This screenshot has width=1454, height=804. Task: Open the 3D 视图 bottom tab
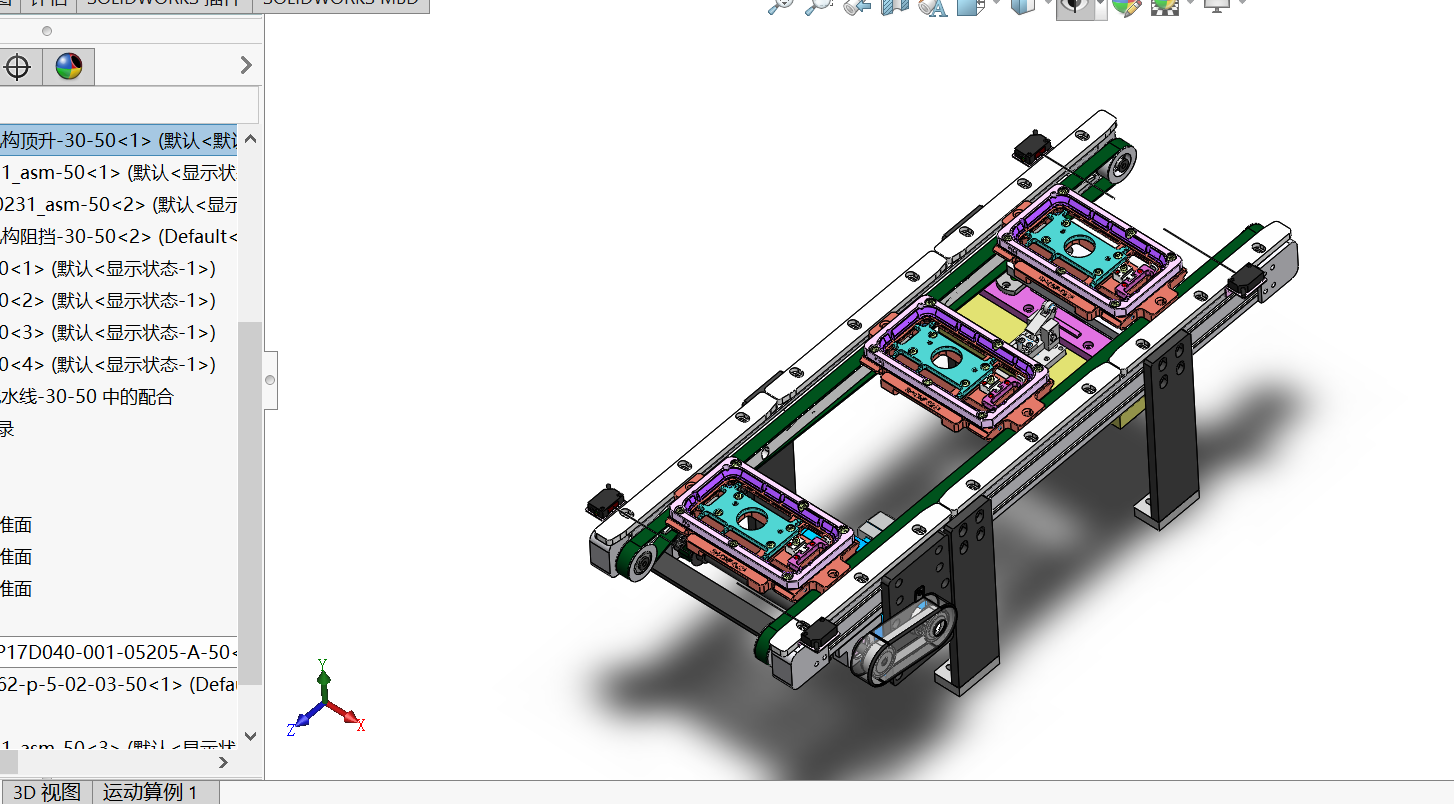click(x=46, y=792)
